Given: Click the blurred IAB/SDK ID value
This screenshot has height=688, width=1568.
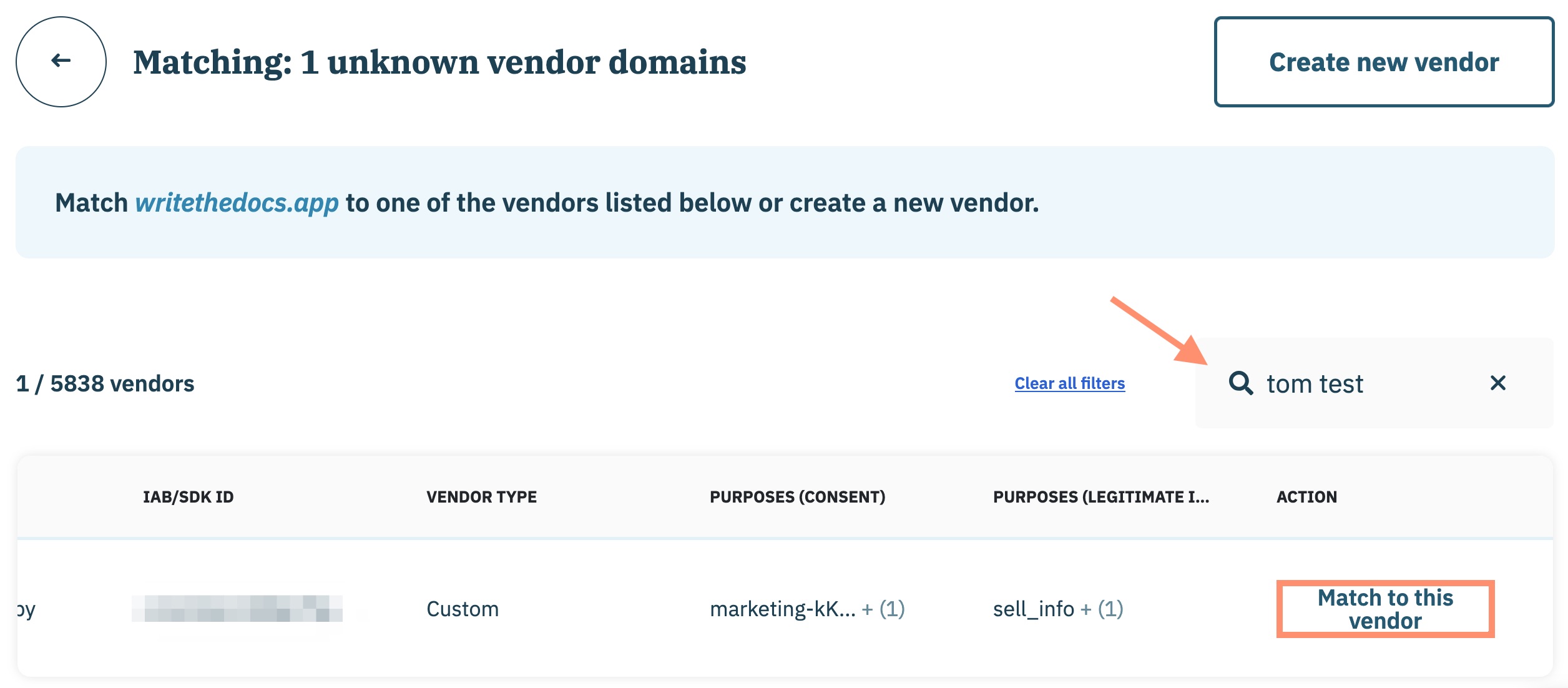Looking at the screenshot, I should pyautogui.click(x=237, y=609).
